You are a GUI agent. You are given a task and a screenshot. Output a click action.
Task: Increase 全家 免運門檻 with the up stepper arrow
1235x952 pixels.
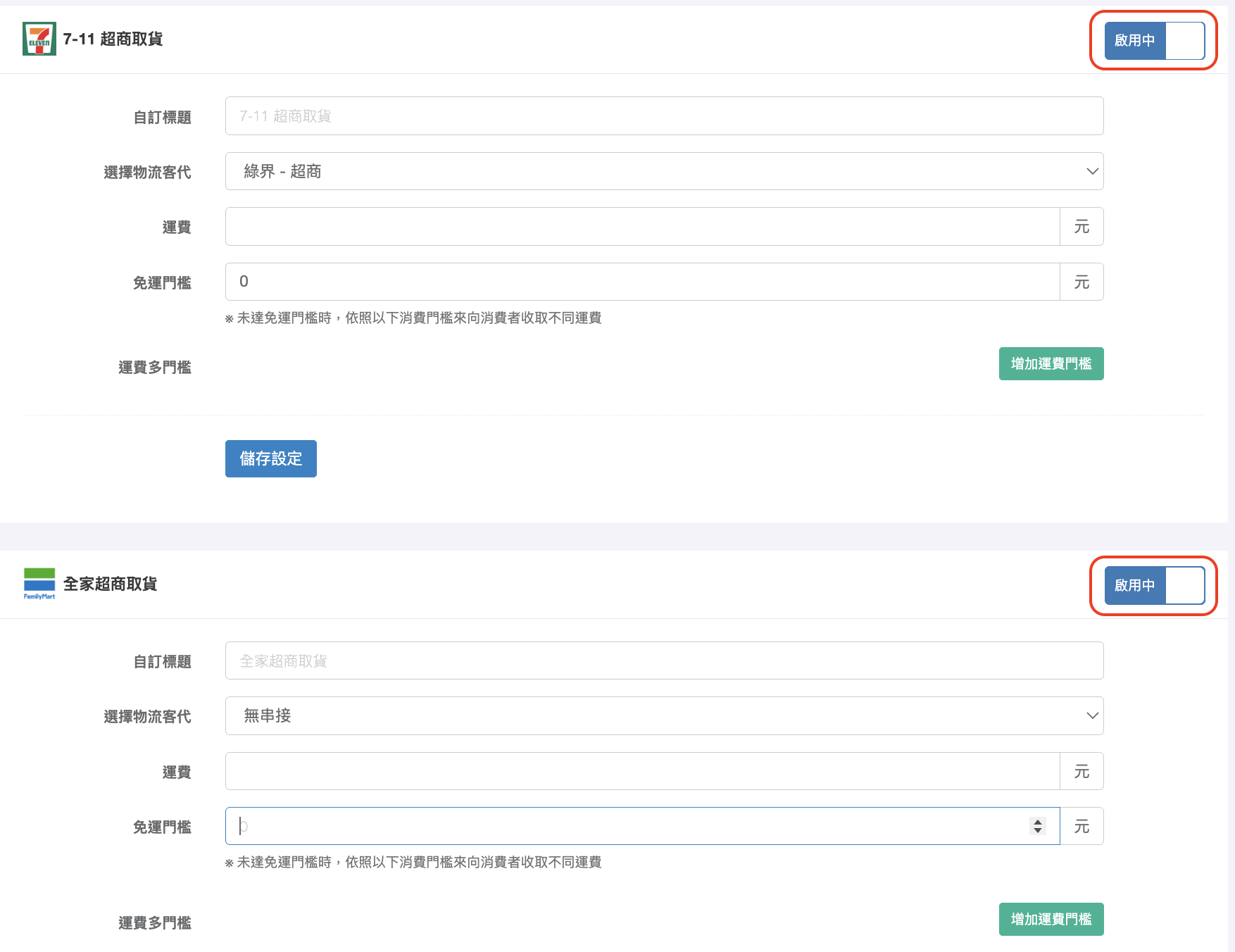coord(1038,822)
